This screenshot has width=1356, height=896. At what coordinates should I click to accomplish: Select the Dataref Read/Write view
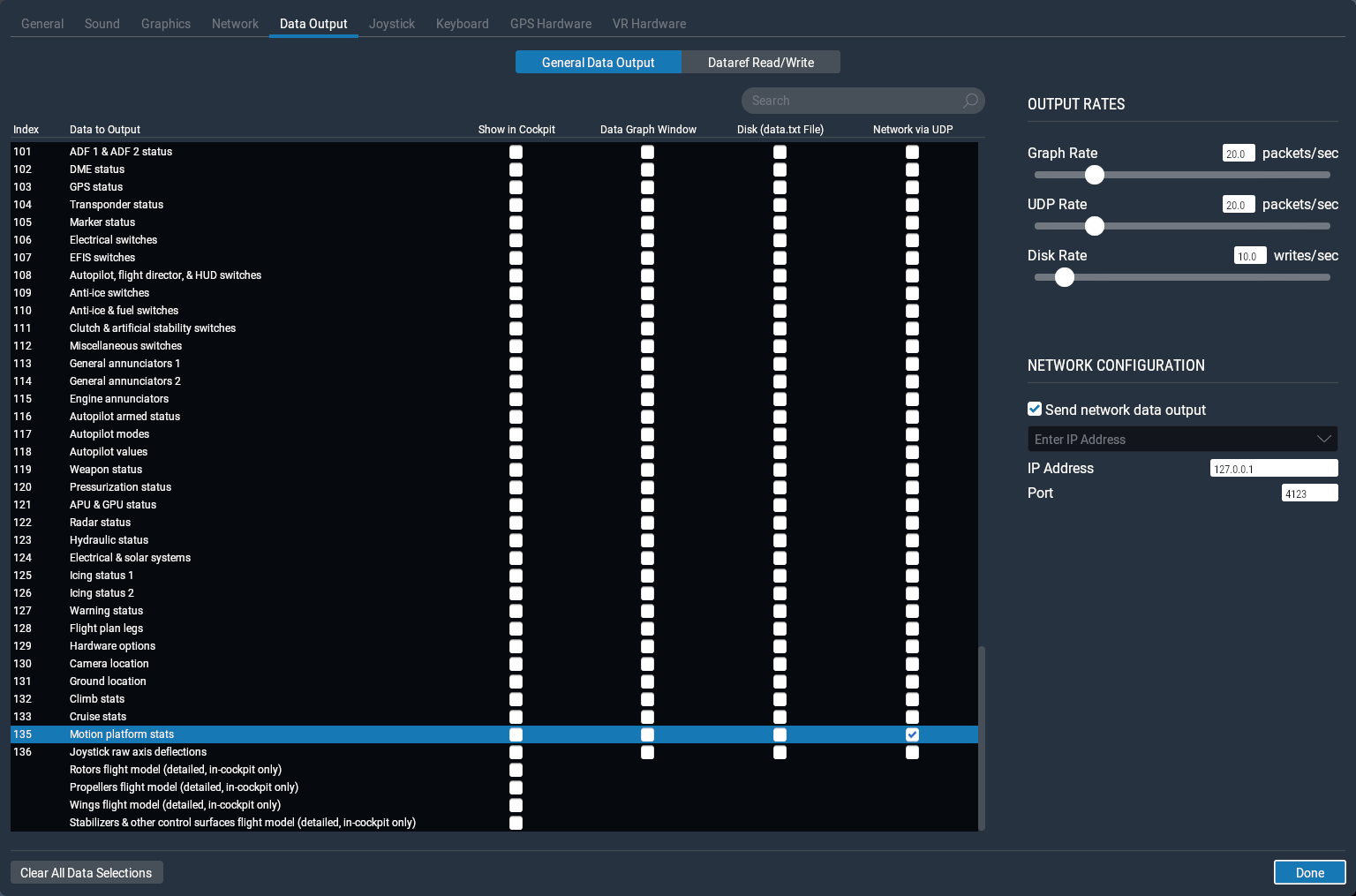[760, 63]
